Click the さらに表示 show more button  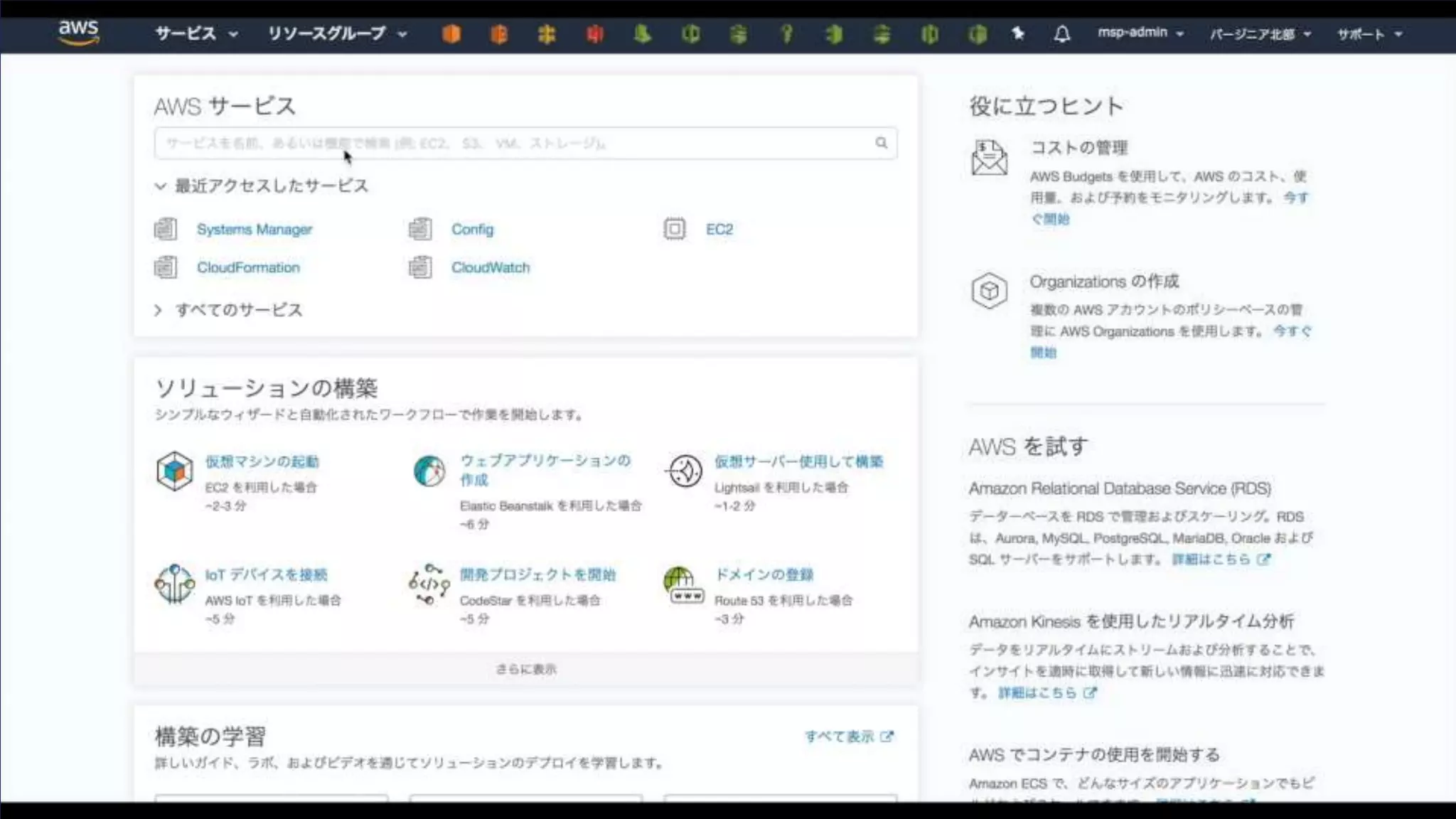(x=525, y=669)
